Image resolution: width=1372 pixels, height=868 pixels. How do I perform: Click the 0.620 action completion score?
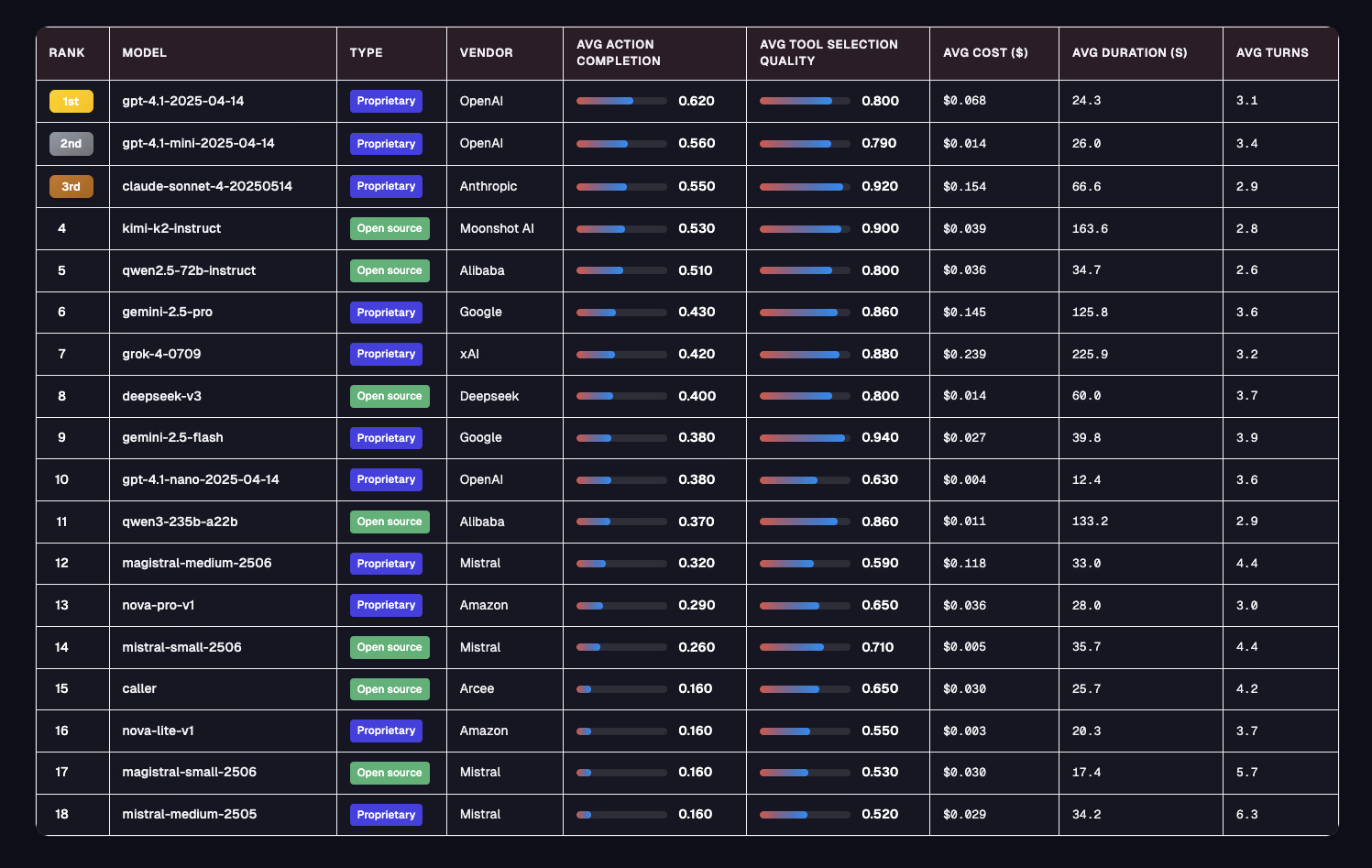click(x=697, y=101)
